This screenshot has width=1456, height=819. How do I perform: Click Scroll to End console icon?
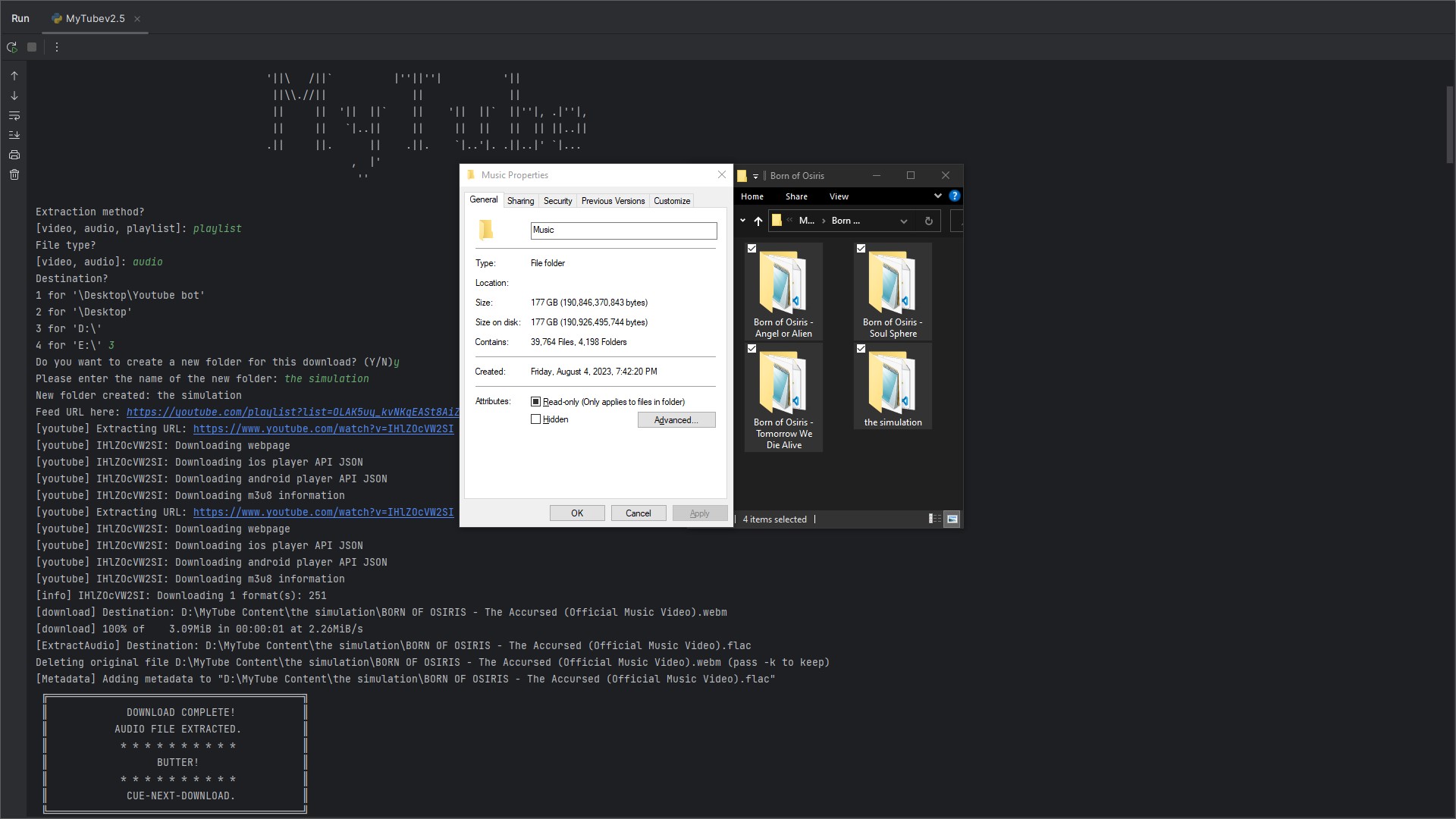(14, 135)
